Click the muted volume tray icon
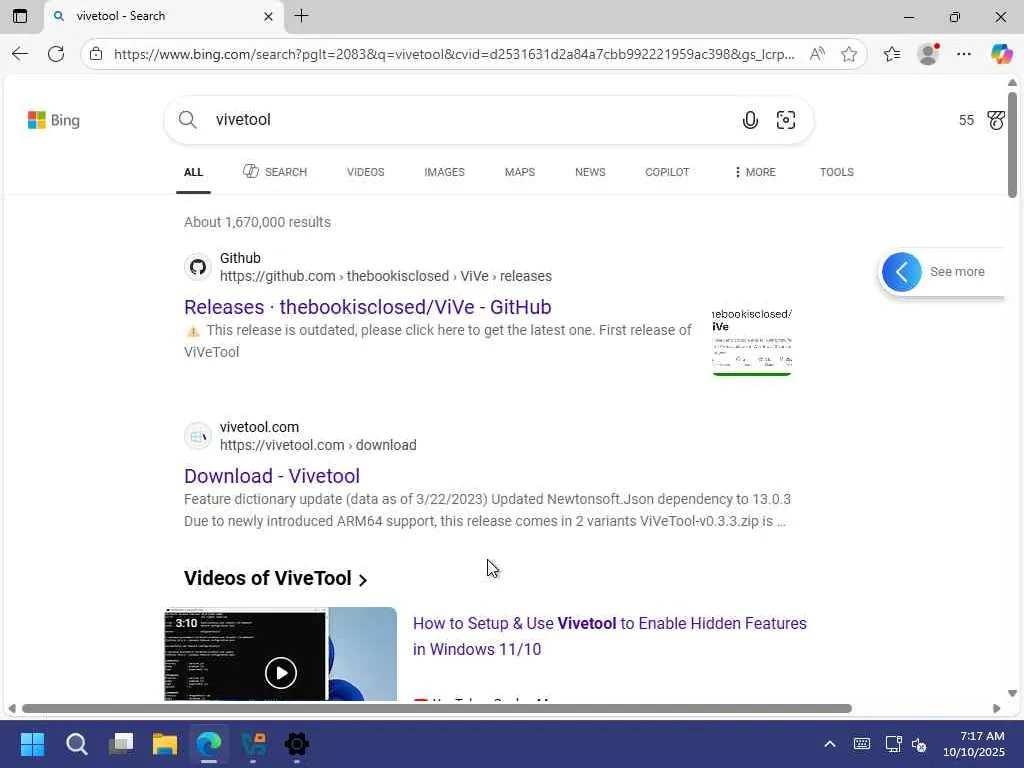Image resolution: width=1024 pixels, height=768 pixels. [x=920, y=744]
